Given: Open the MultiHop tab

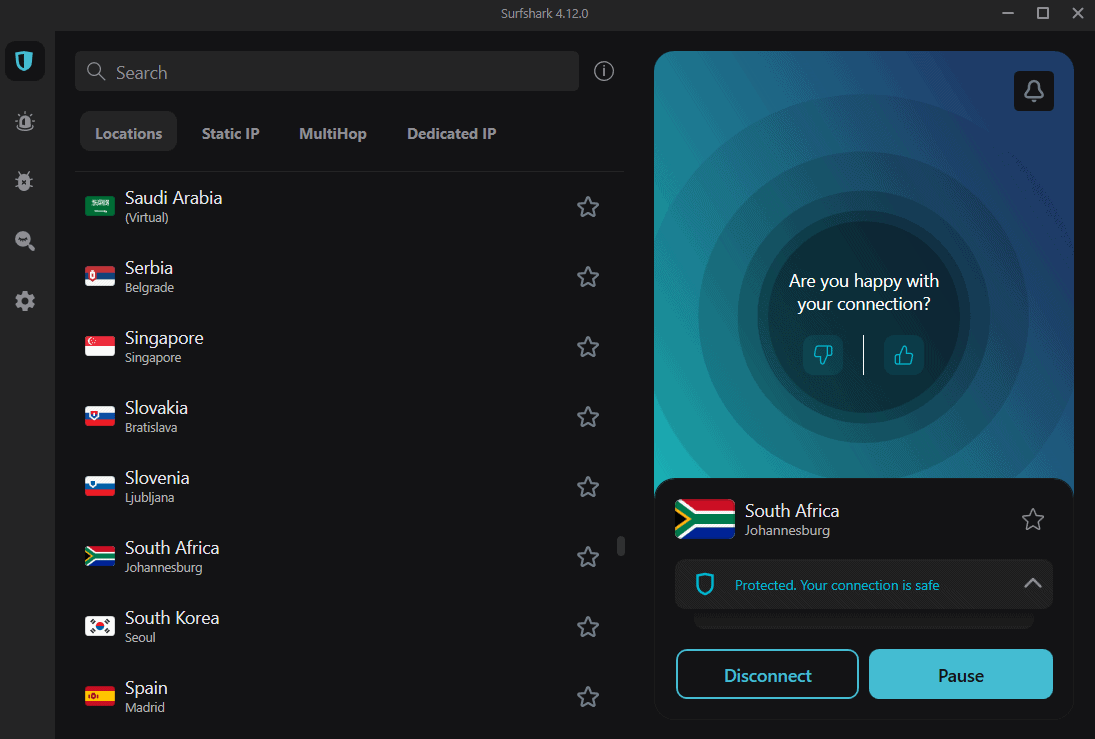Looking at the screenshot, I should [332, 133].
